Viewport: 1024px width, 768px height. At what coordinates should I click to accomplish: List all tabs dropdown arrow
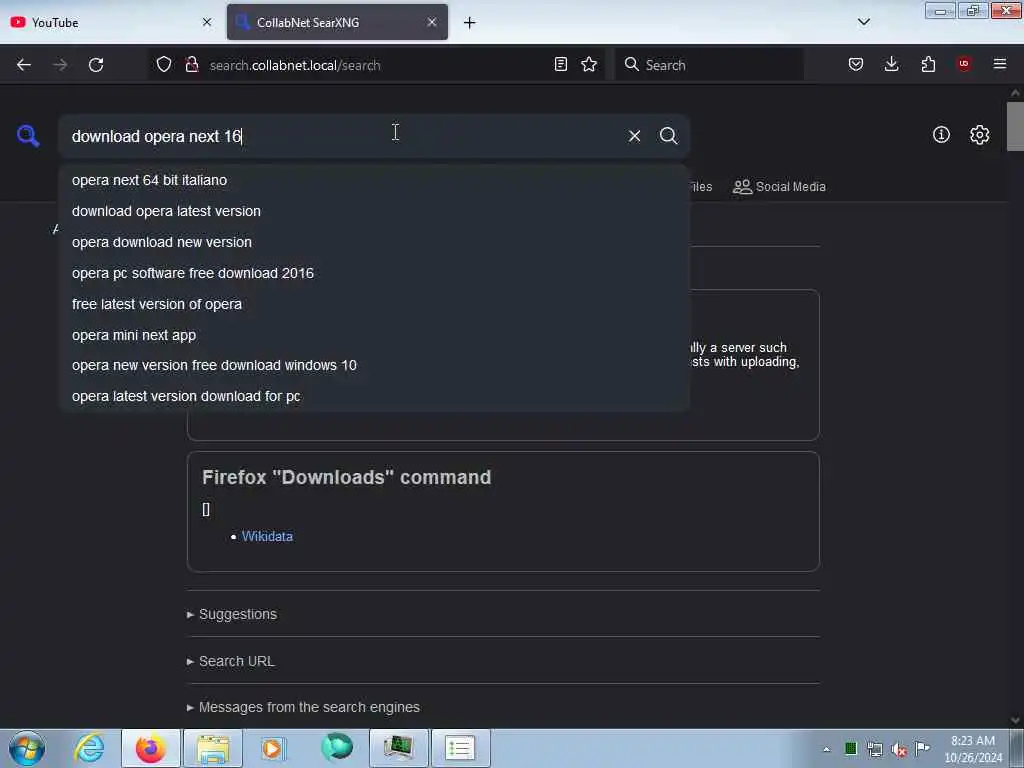point(863,22)
